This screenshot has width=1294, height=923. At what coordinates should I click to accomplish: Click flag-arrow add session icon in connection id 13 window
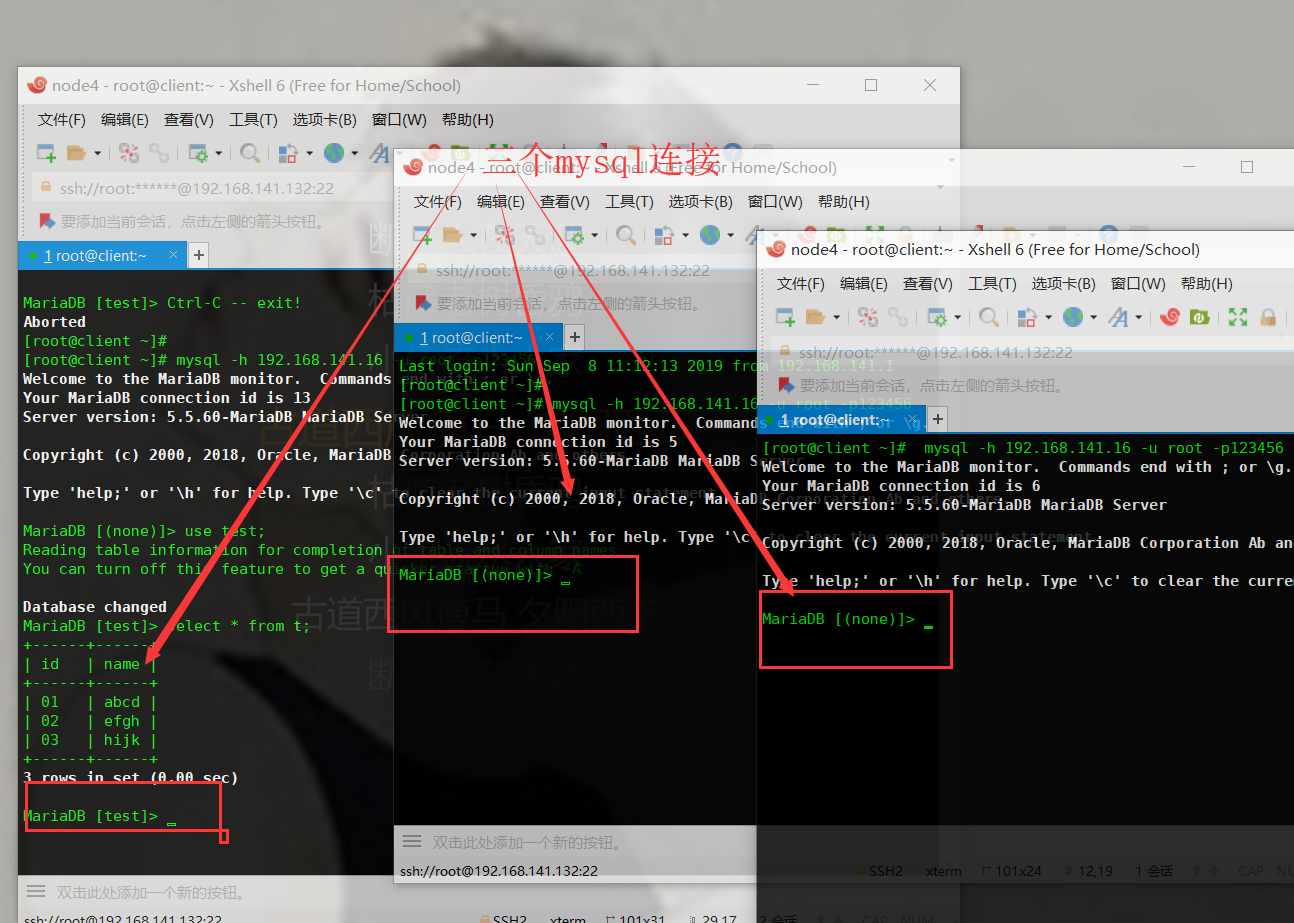point(47,221)
